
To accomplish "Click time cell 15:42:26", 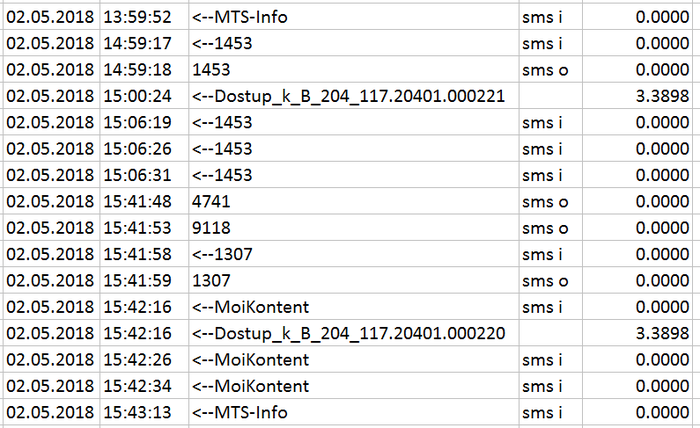I will [143, 359].
